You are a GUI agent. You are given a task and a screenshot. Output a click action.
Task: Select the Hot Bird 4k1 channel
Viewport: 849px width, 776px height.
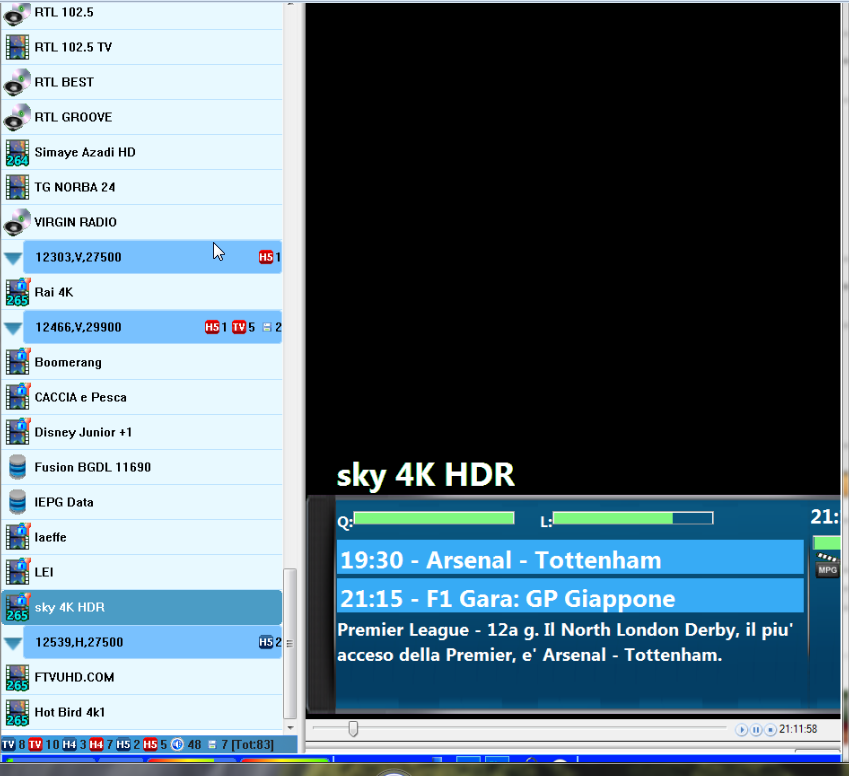[142, 713]
